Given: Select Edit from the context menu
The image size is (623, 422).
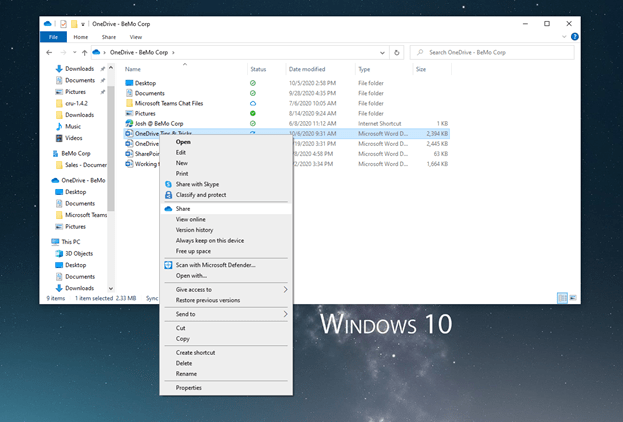Looking at the screenshot, I should click(x=226, y=153).
